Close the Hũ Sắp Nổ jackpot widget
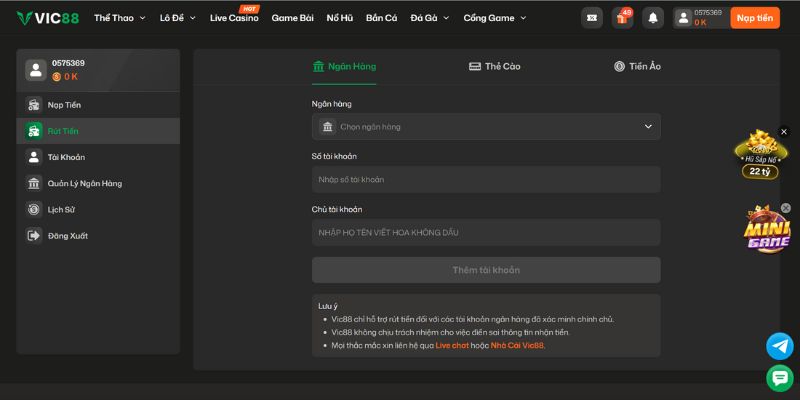The height and width of the screenshot is (400, 800). (785, 131)
